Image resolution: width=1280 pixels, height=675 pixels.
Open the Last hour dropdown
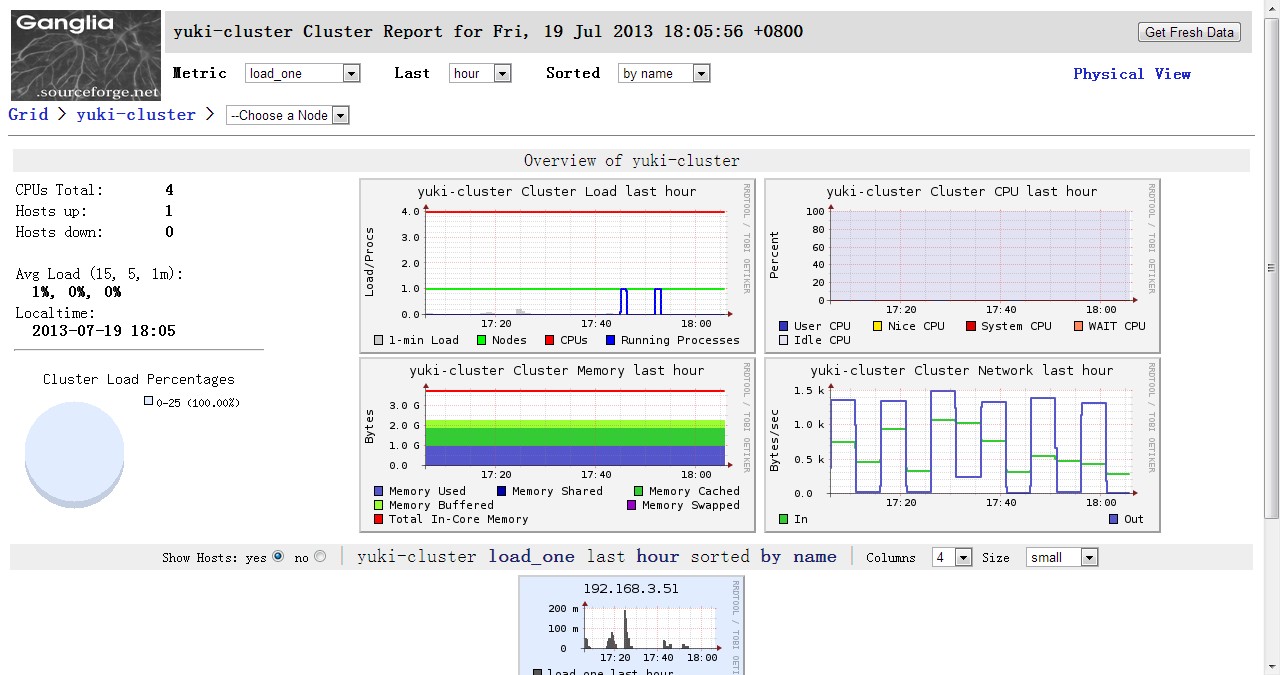tap(480, 73)
